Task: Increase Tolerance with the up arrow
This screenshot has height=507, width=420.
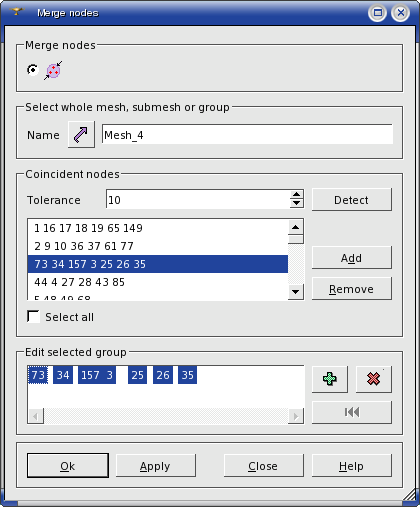Action: [x=296, y=195]
